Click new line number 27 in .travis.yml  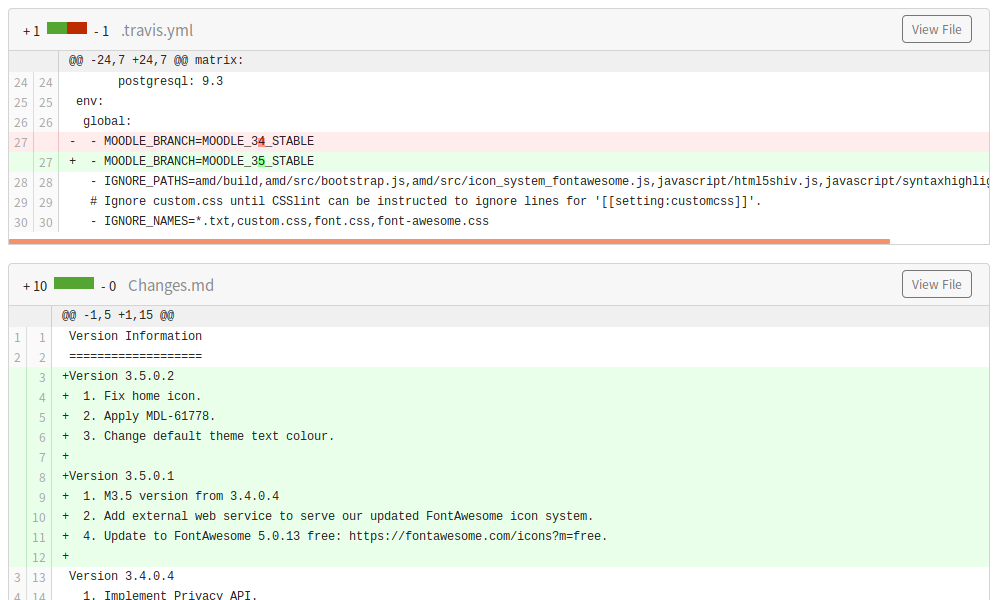(x=46, y=162)
